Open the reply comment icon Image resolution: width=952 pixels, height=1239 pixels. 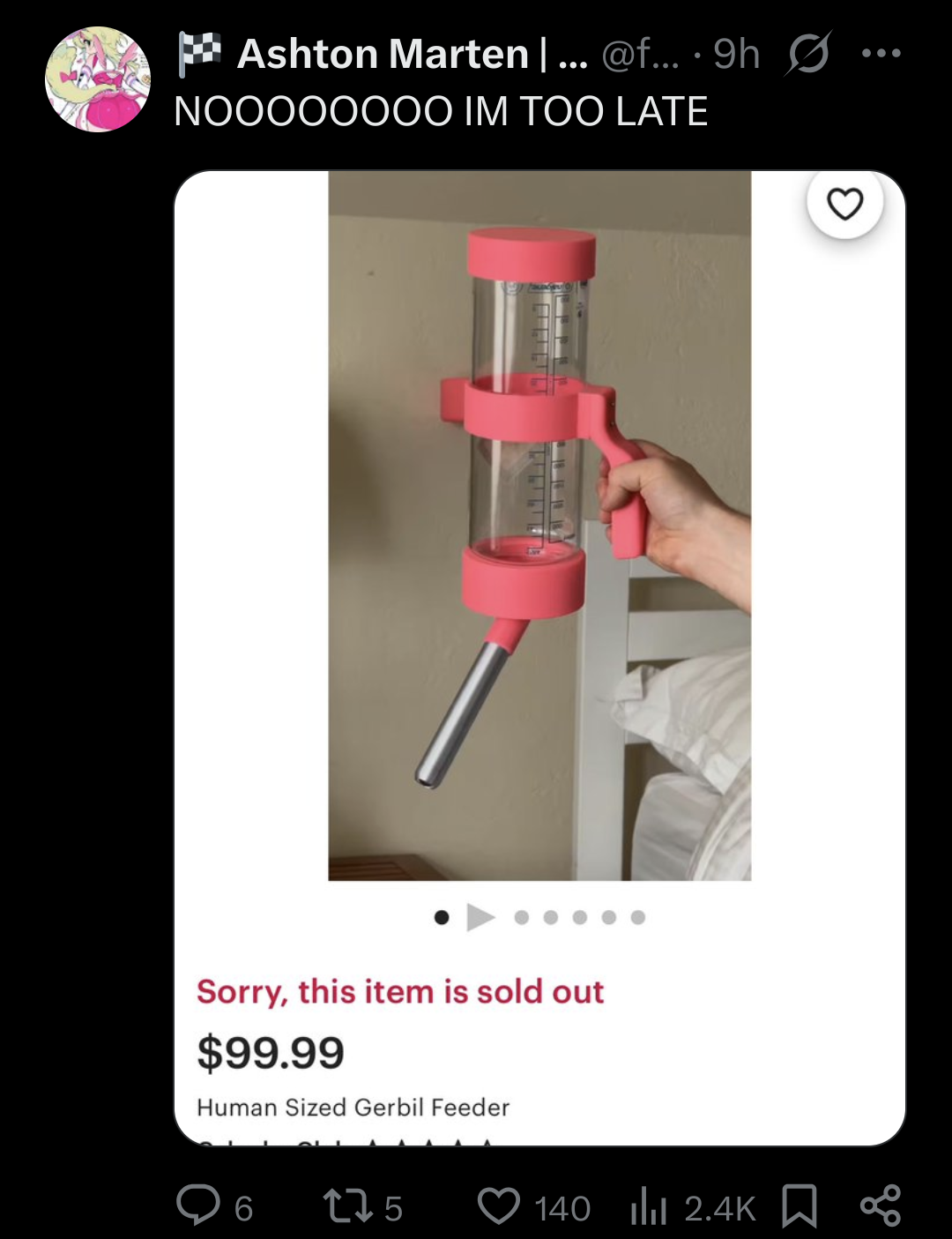click(x=198, y=1205)
